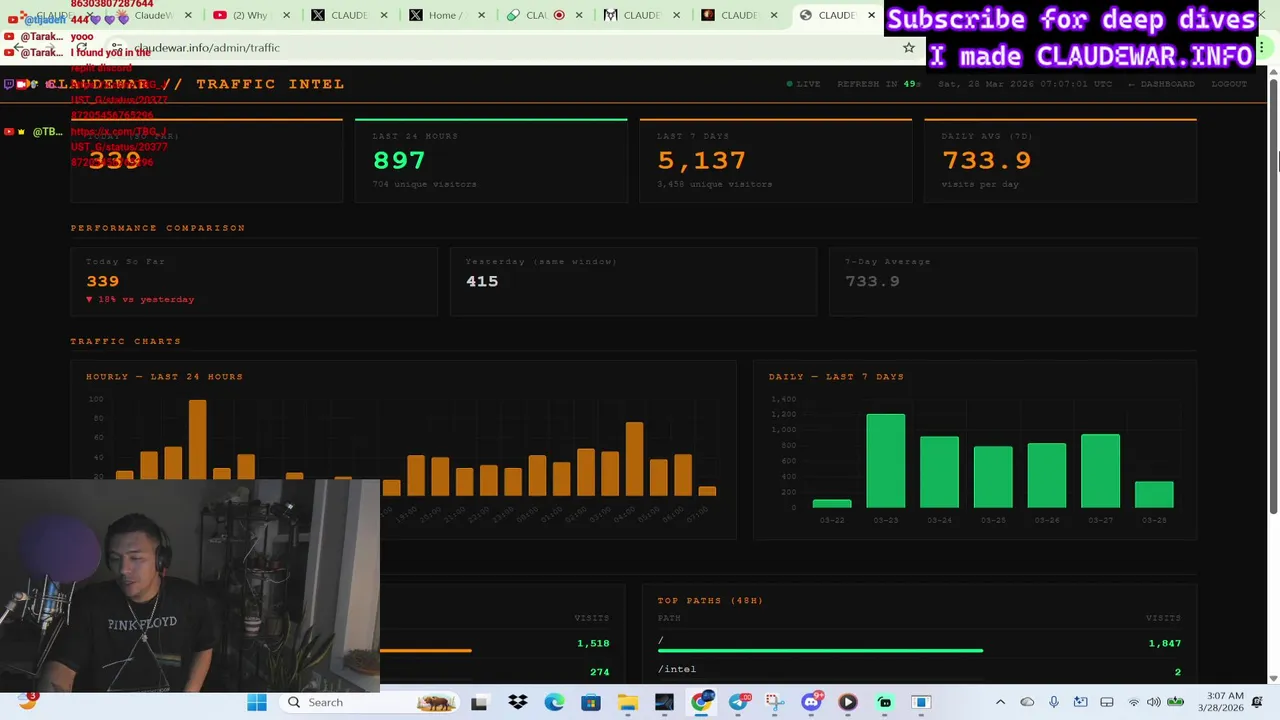Screen dimensions: 1280x720
Task: Open the Windows Start menu
Action: 257,702
